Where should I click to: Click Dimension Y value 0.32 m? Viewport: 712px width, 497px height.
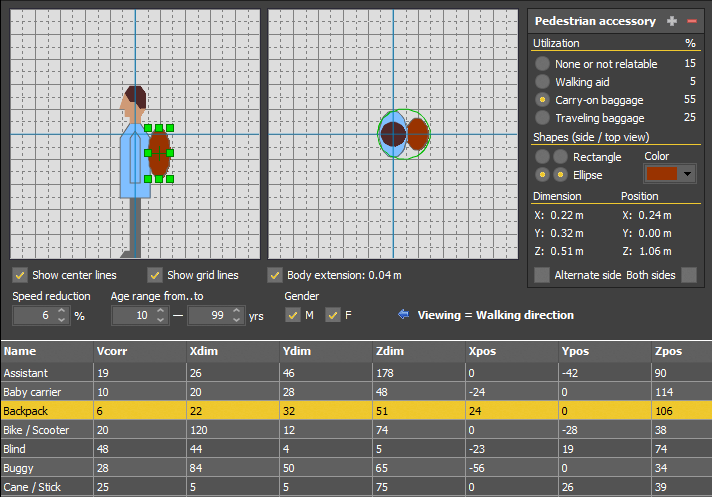coord(567,233)
